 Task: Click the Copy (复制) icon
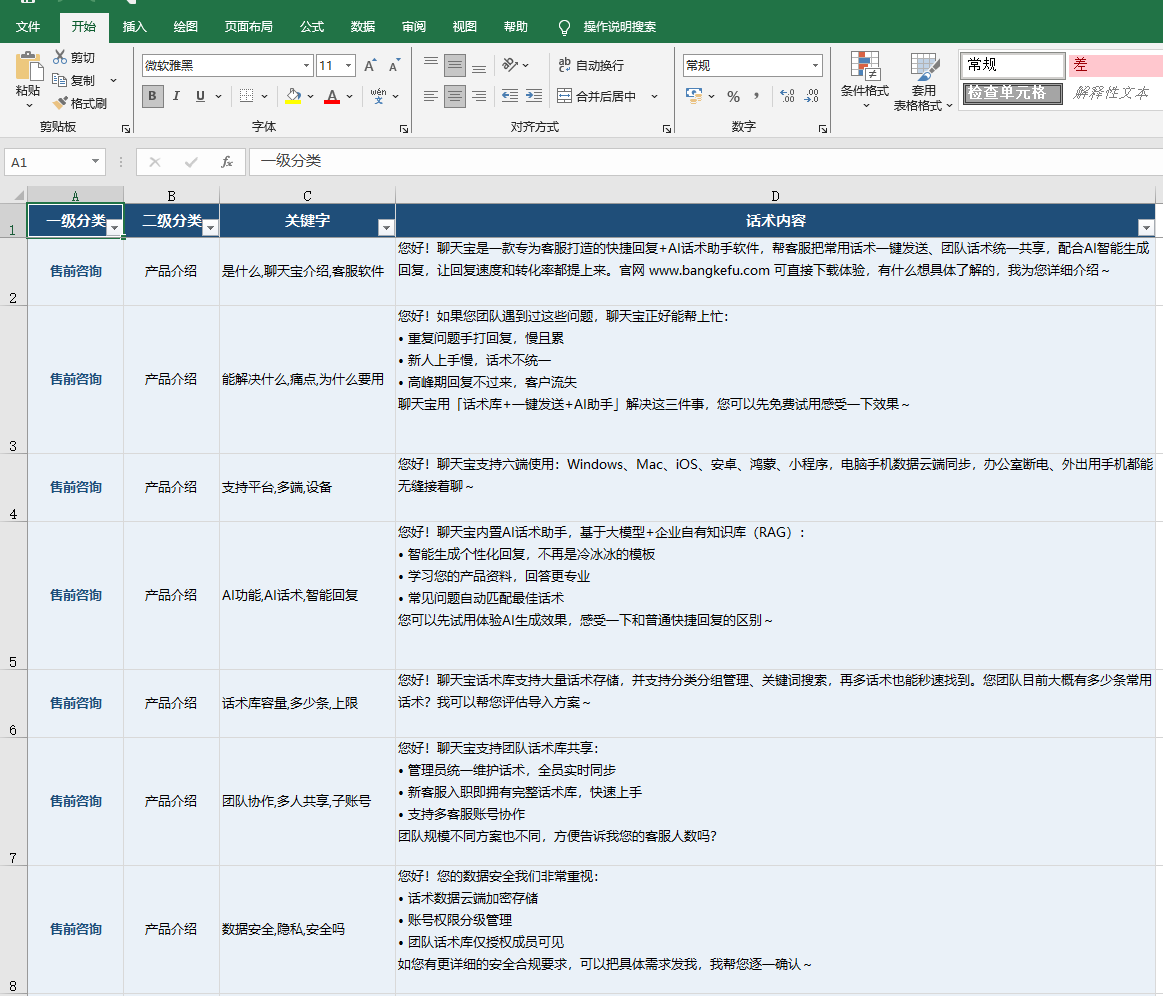[60, 80]
